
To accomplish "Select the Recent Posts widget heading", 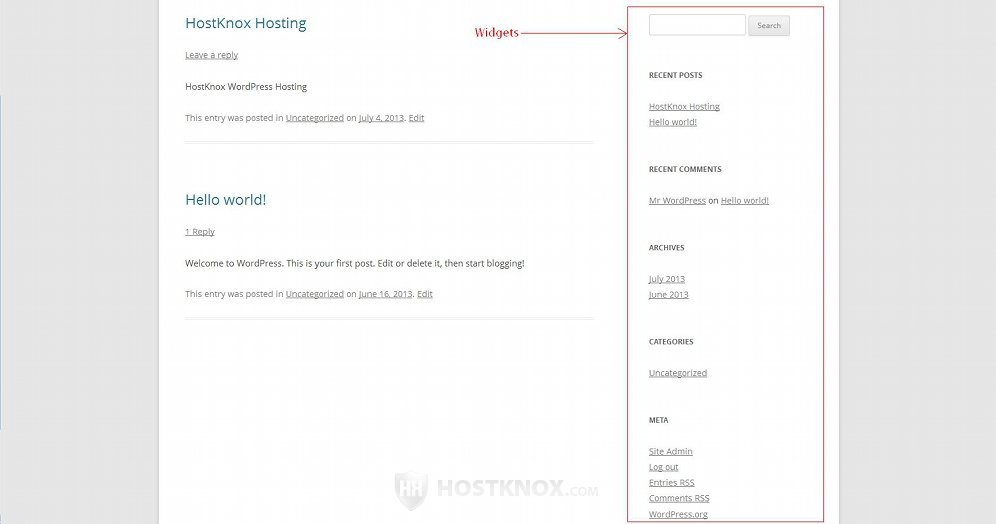I will tap(675, 75).
